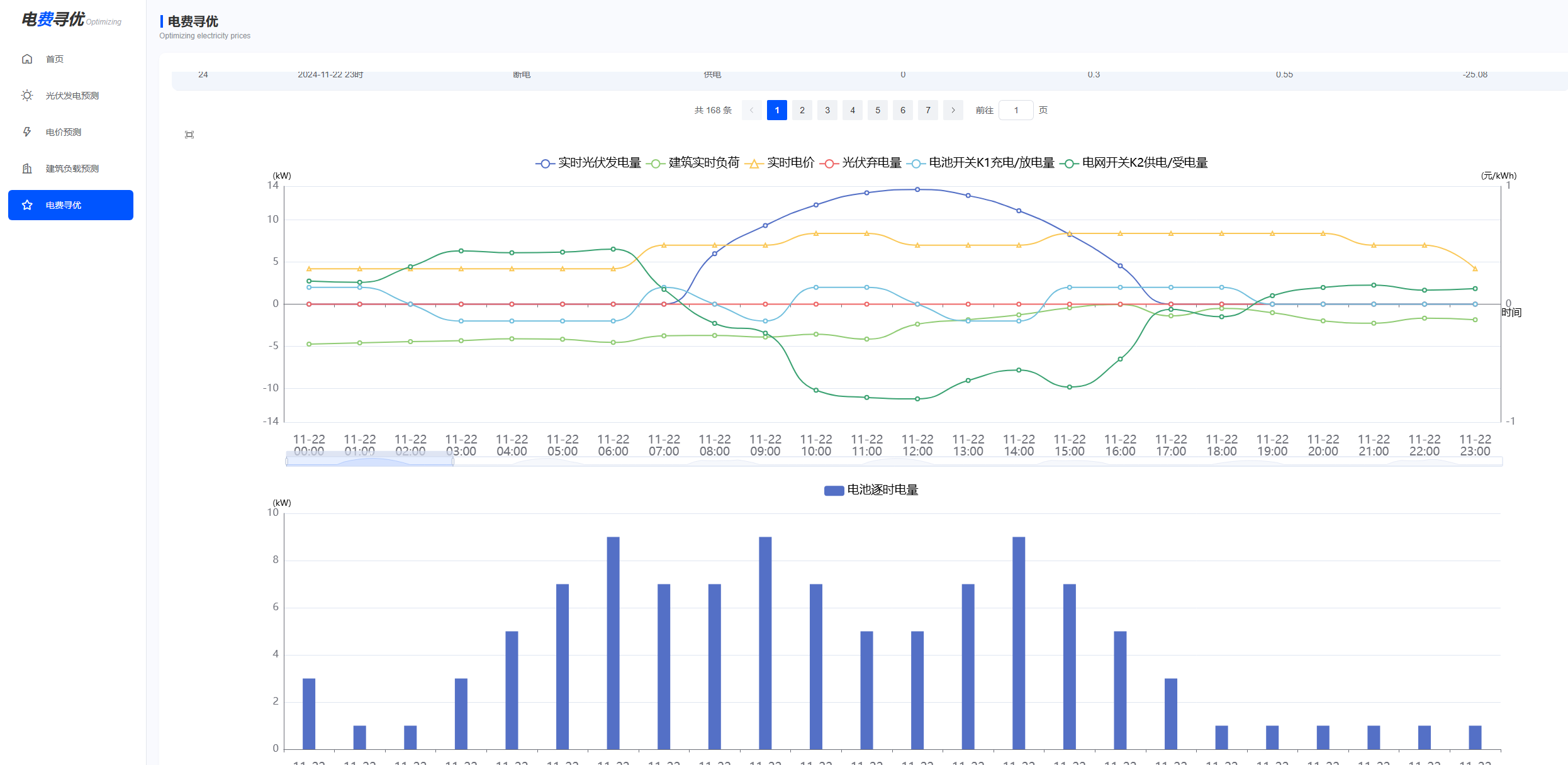Click the data zoom slider left handle
This screenshot has width=1568, height=765.
point(287,461)
